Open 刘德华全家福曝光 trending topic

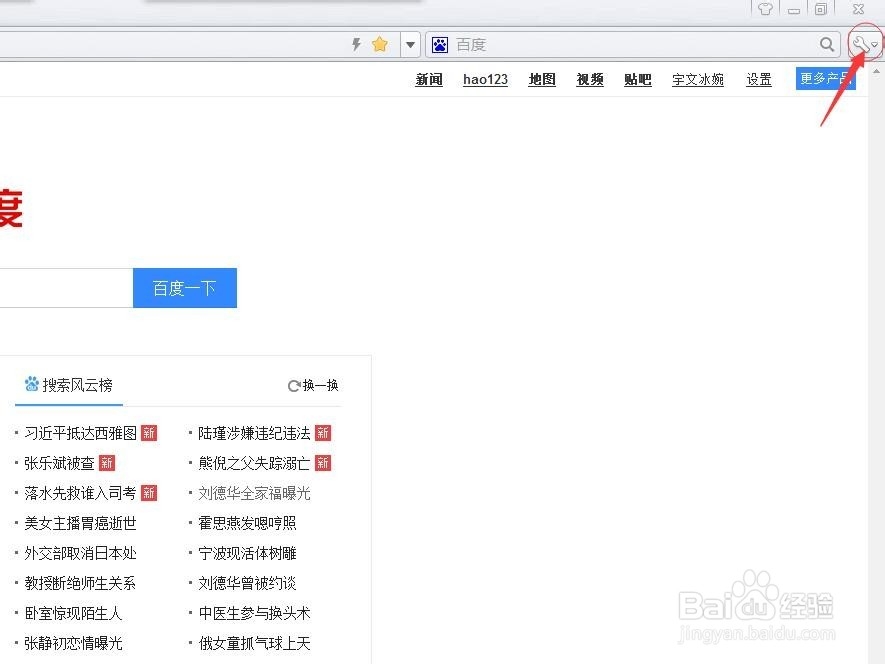254,492
